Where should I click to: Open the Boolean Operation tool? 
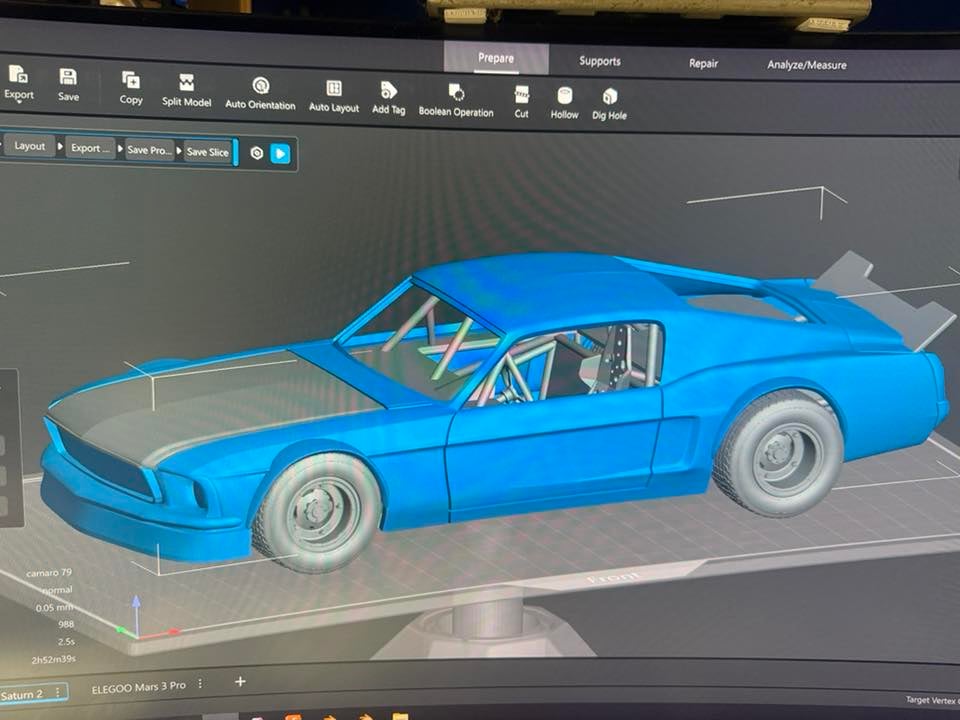coord(456,93)
